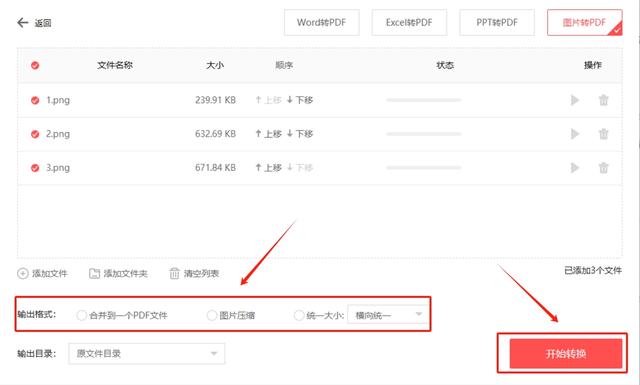Uncheck the select-all checkbox in header
This screenshot has height=385, width=640.
pos(35,65)
